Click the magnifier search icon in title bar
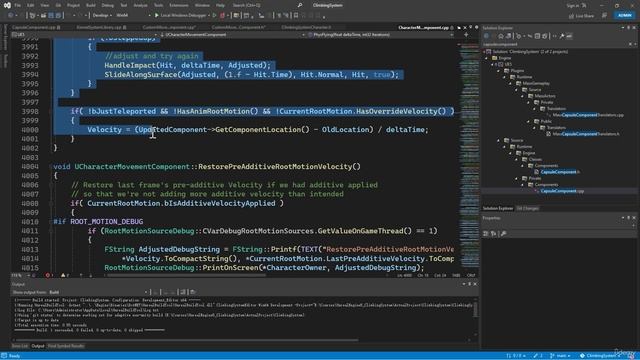Image resolution: width=640 pixels, height=360 pixels. pyautogui.click(x=300, y=5)
